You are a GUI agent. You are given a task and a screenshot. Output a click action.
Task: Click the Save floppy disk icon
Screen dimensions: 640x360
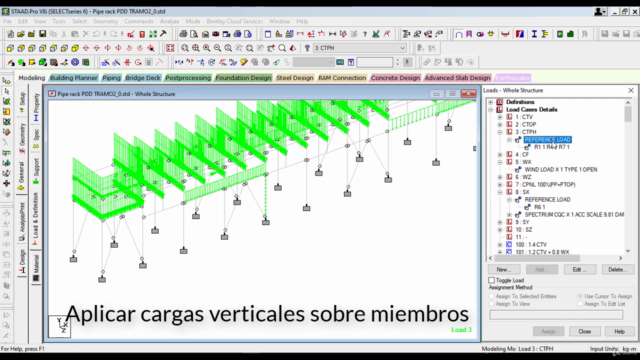[x=42, y=34]
